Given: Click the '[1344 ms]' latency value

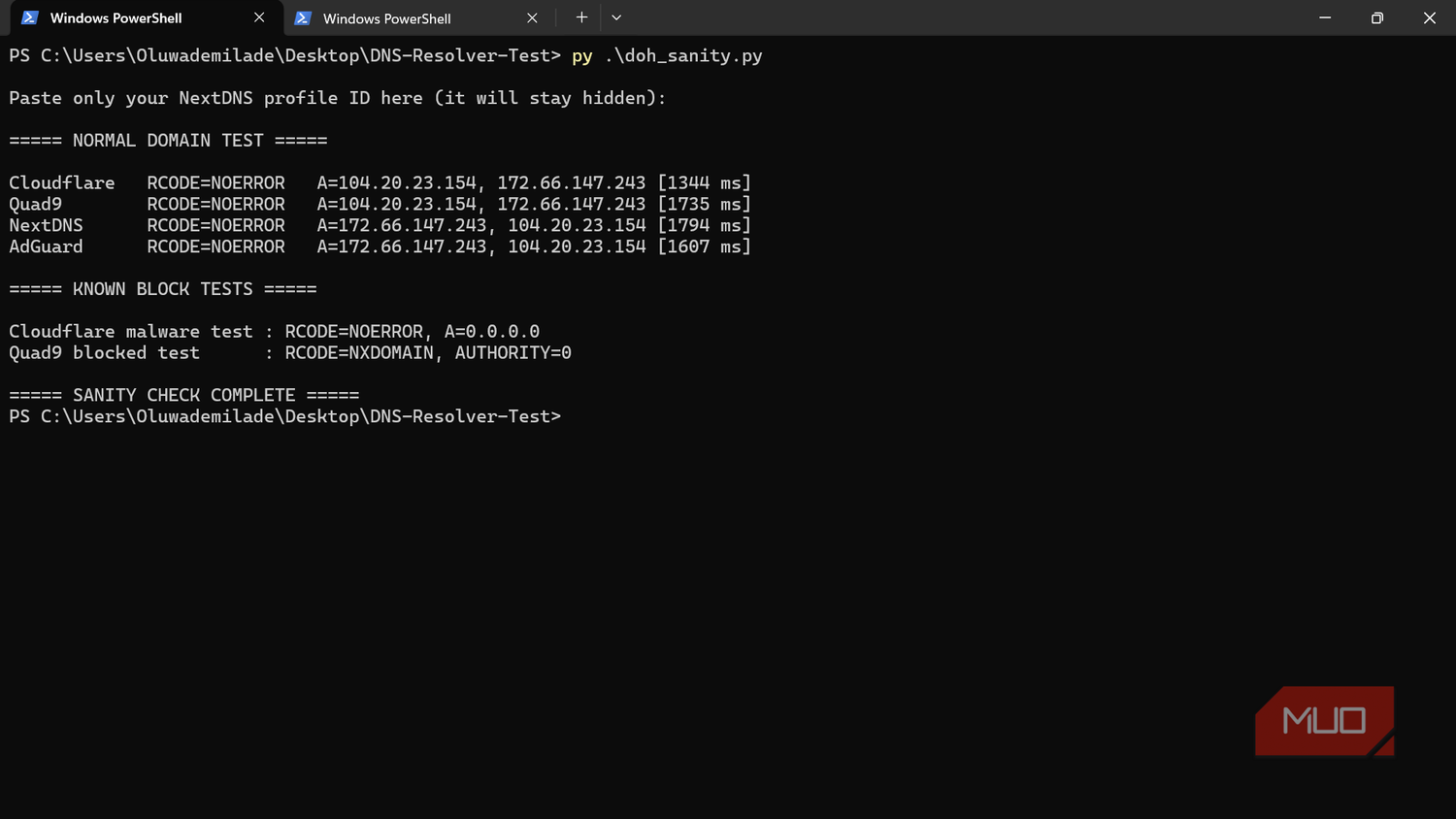Looking at the screenshot, I should 705,183.
